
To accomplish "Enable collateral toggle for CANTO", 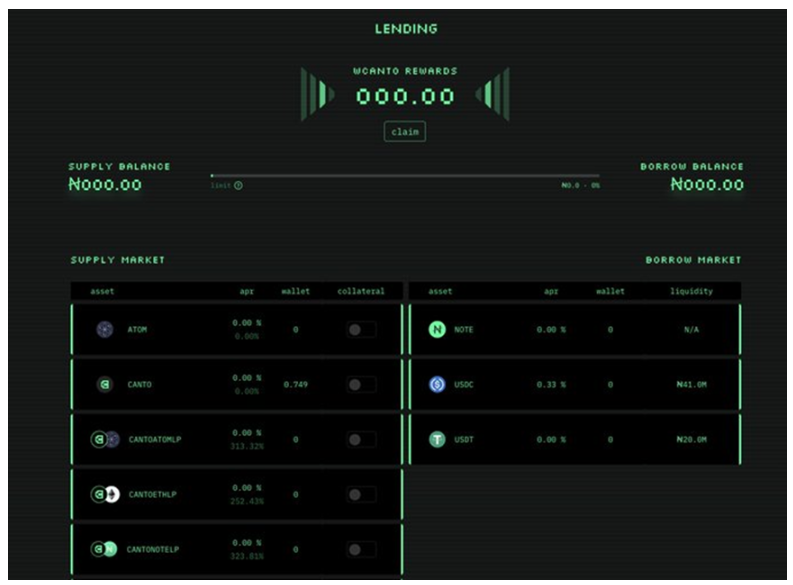I will tap(361, 384).
